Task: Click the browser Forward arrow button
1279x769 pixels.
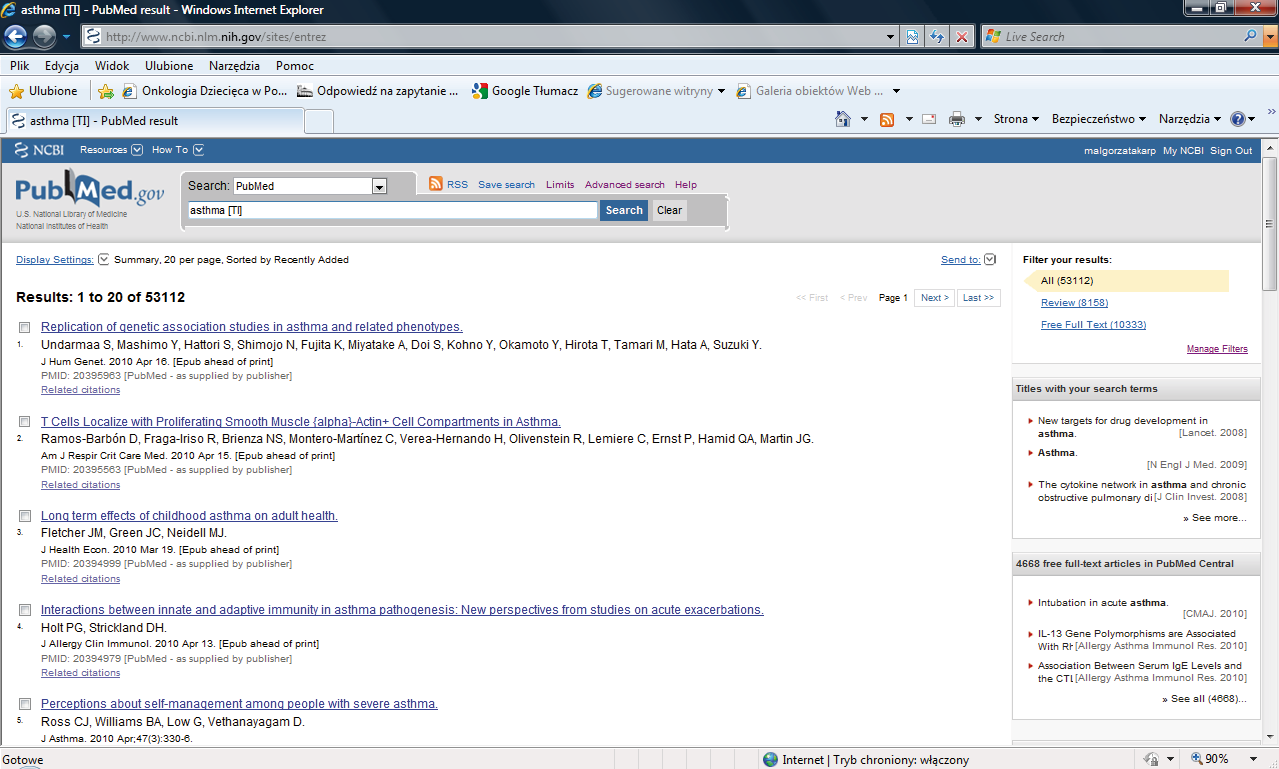Action: 44,37
